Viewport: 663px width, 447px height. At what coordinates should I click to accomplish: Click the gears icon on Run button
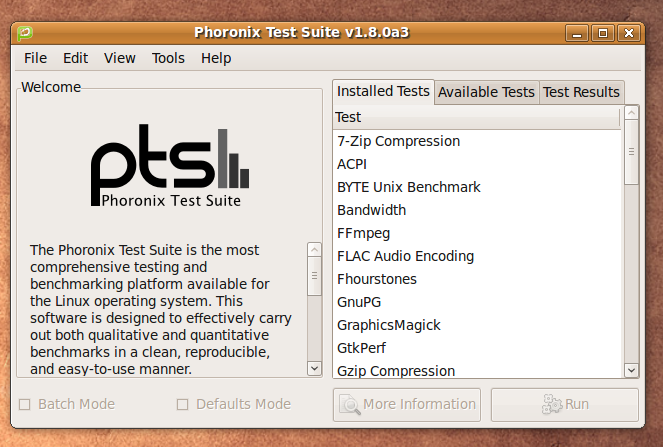[x=552, y=404]
